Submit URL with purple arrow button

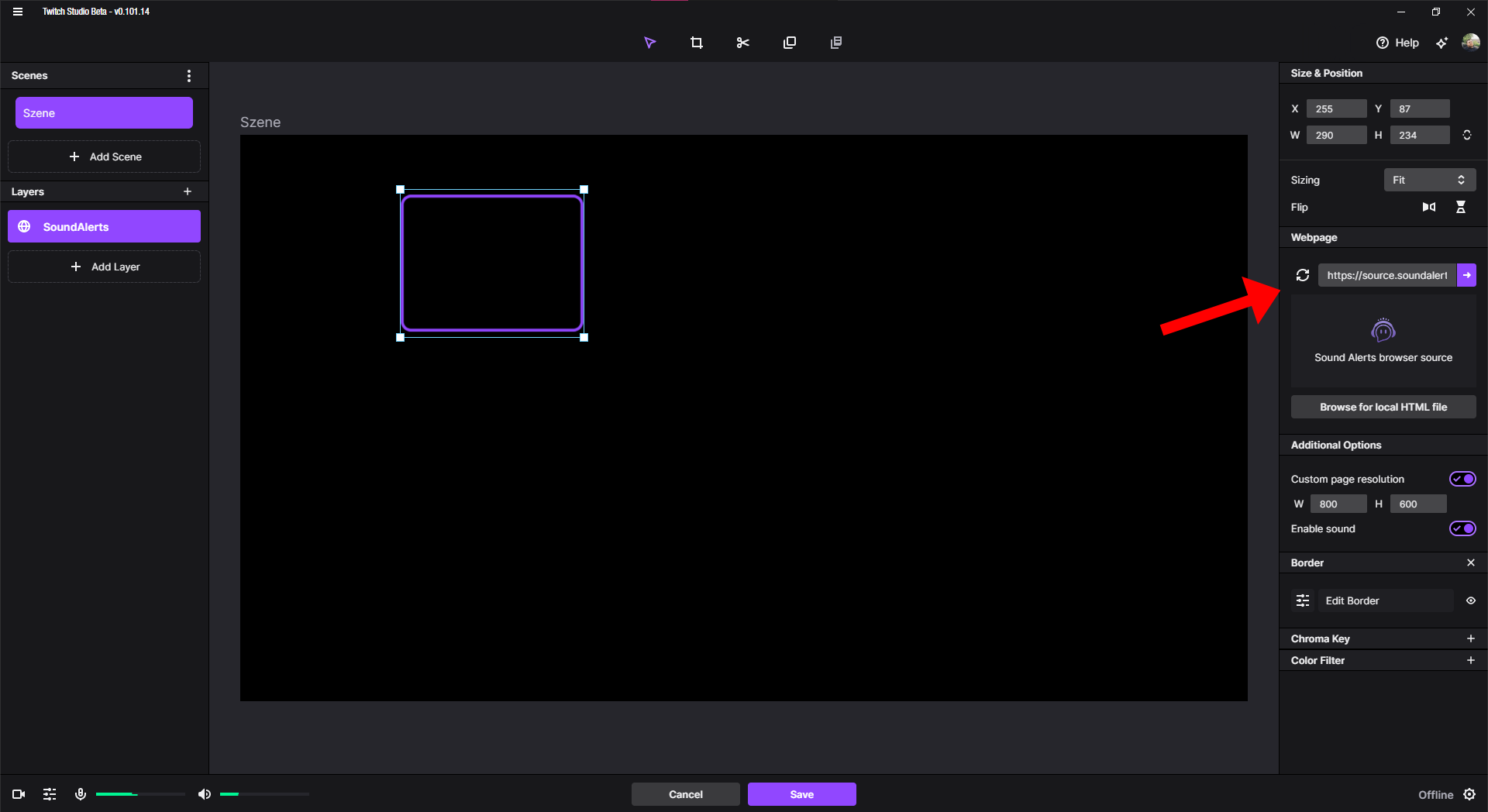[x=1466, y=275]
